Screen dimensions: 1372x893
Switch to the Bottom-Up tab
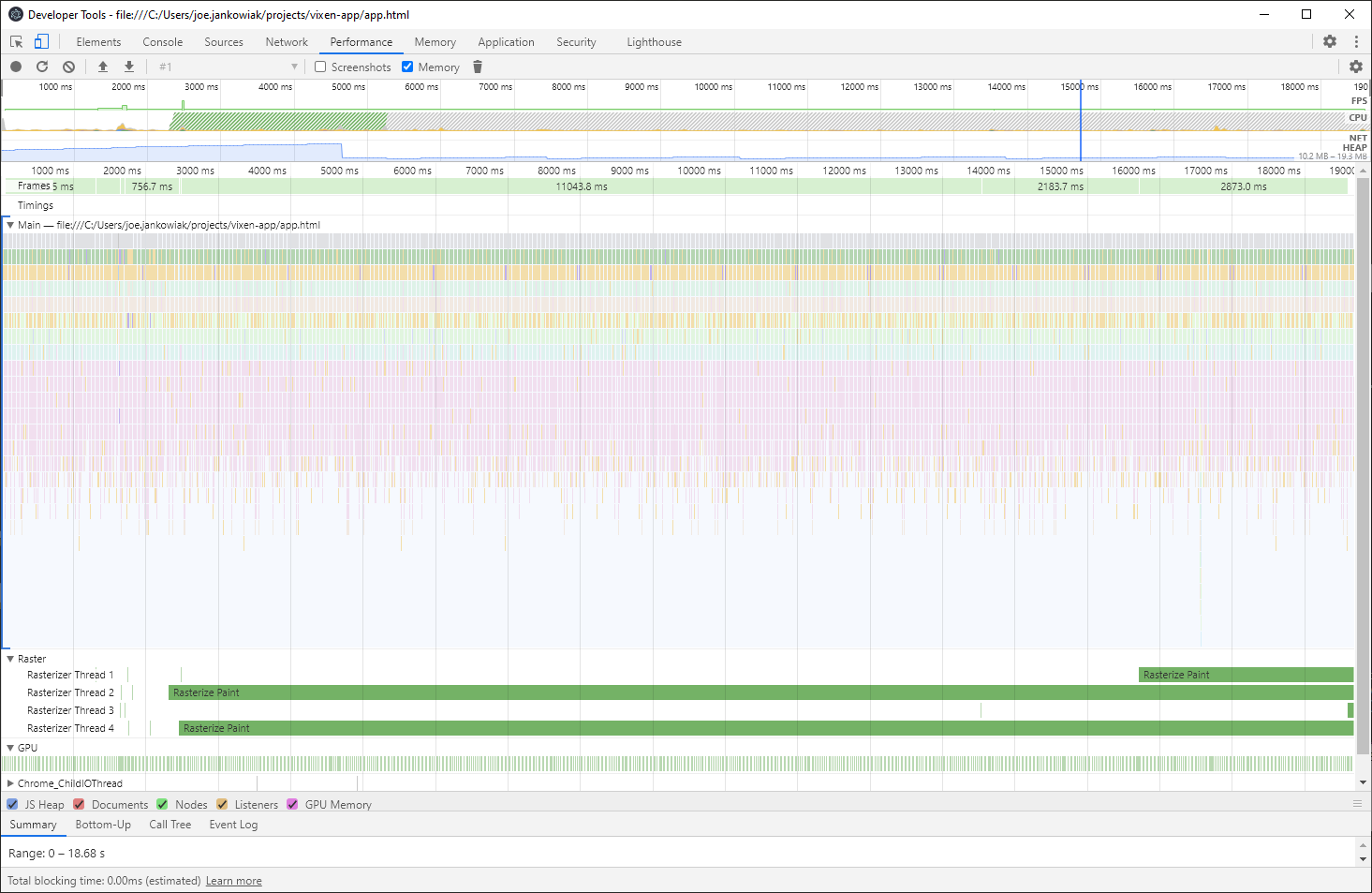click(103, 825)
